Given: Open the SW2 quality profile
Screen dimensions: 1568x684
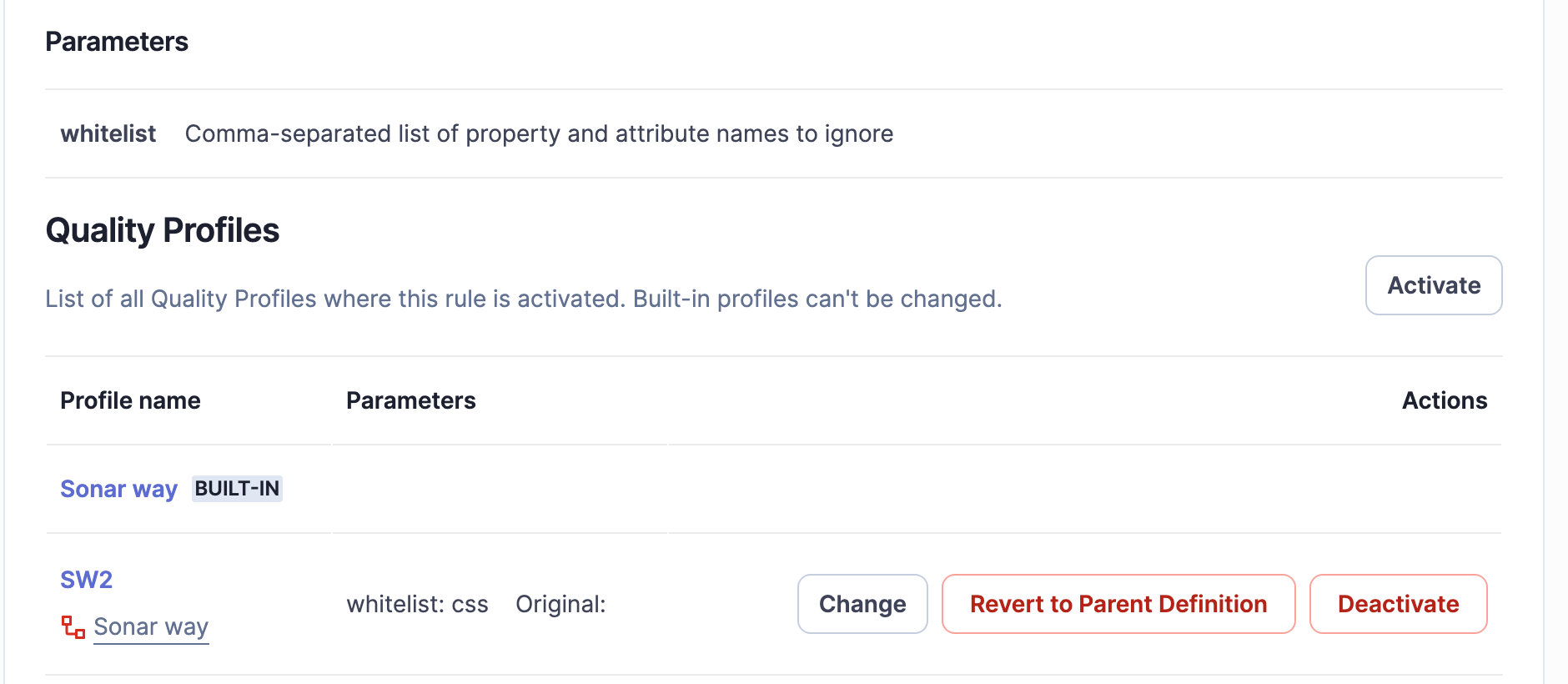Looking at the screenshot, I should point(86,580).
